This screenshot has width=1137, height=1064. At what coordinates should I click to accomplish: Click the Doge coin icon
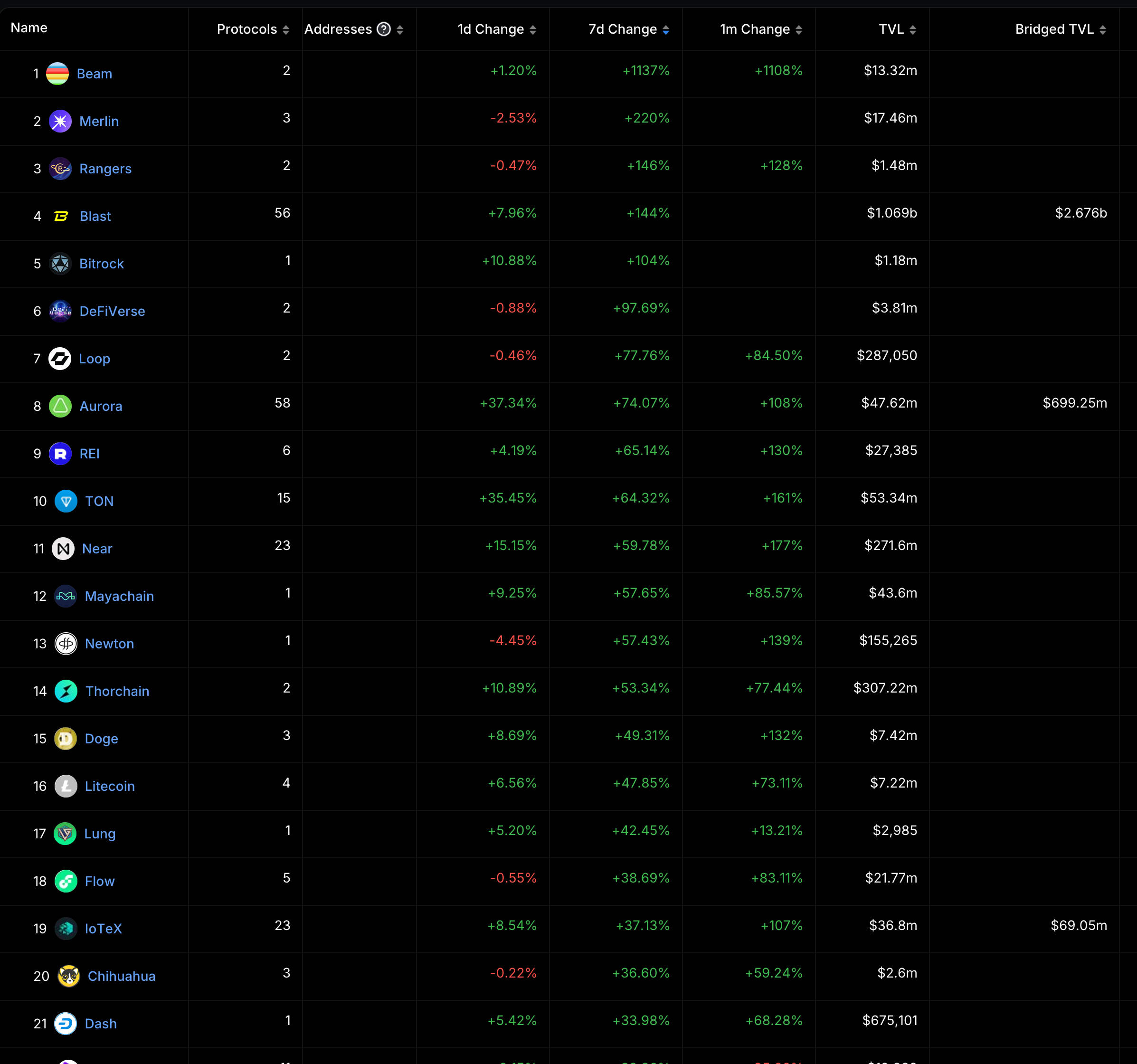pyautogui.click(x=65, y=739)
